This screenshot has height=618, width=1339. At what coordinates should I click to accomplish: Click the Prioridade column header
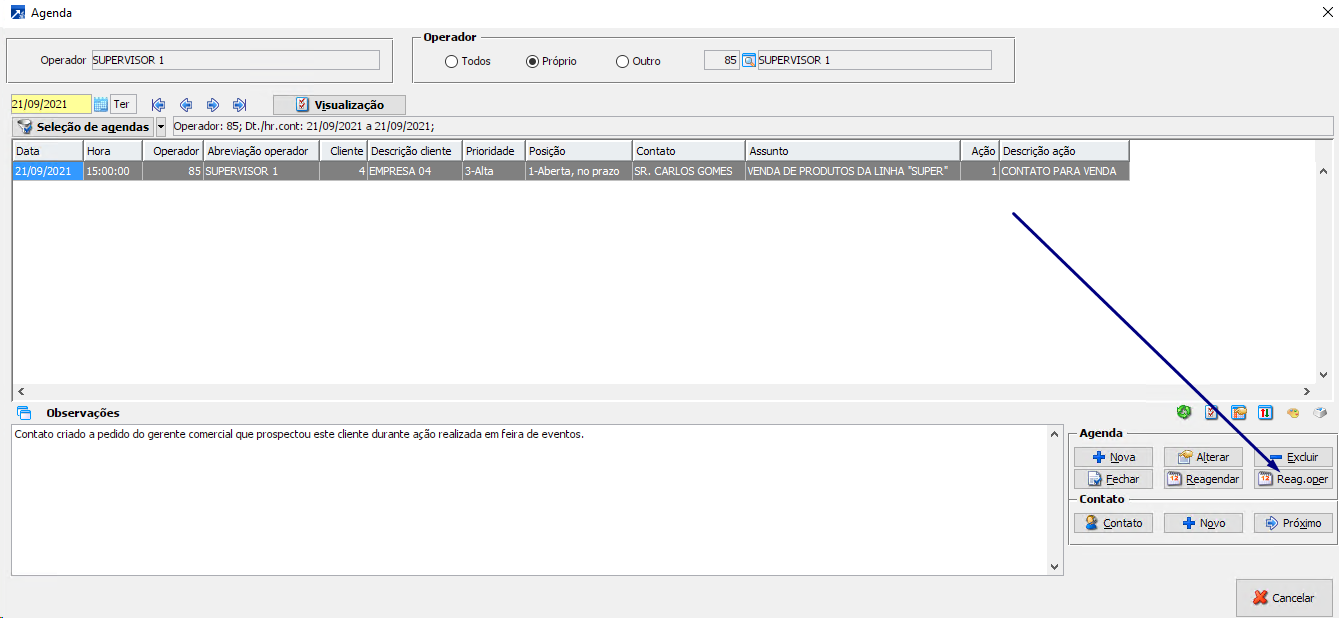pos(494,151)
